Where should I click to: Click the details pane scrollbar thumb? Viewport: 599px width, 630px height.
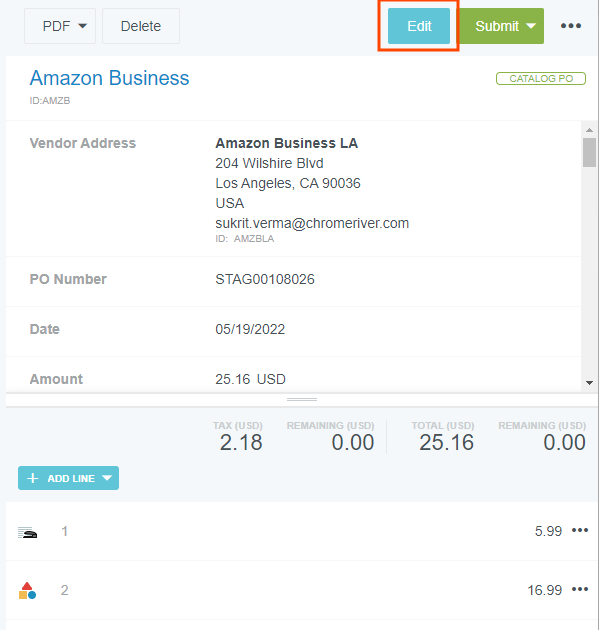[589, 152]
